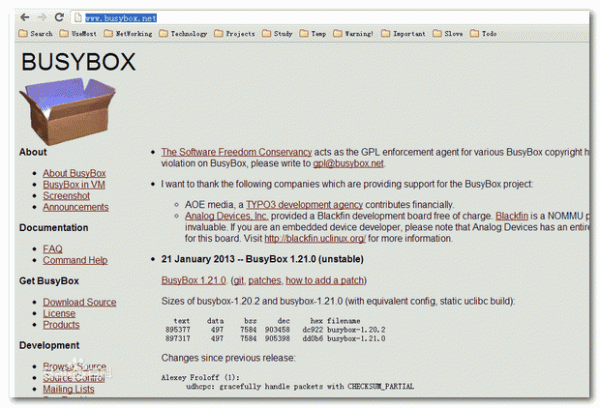Click the BUSYBOX page title

78,62
